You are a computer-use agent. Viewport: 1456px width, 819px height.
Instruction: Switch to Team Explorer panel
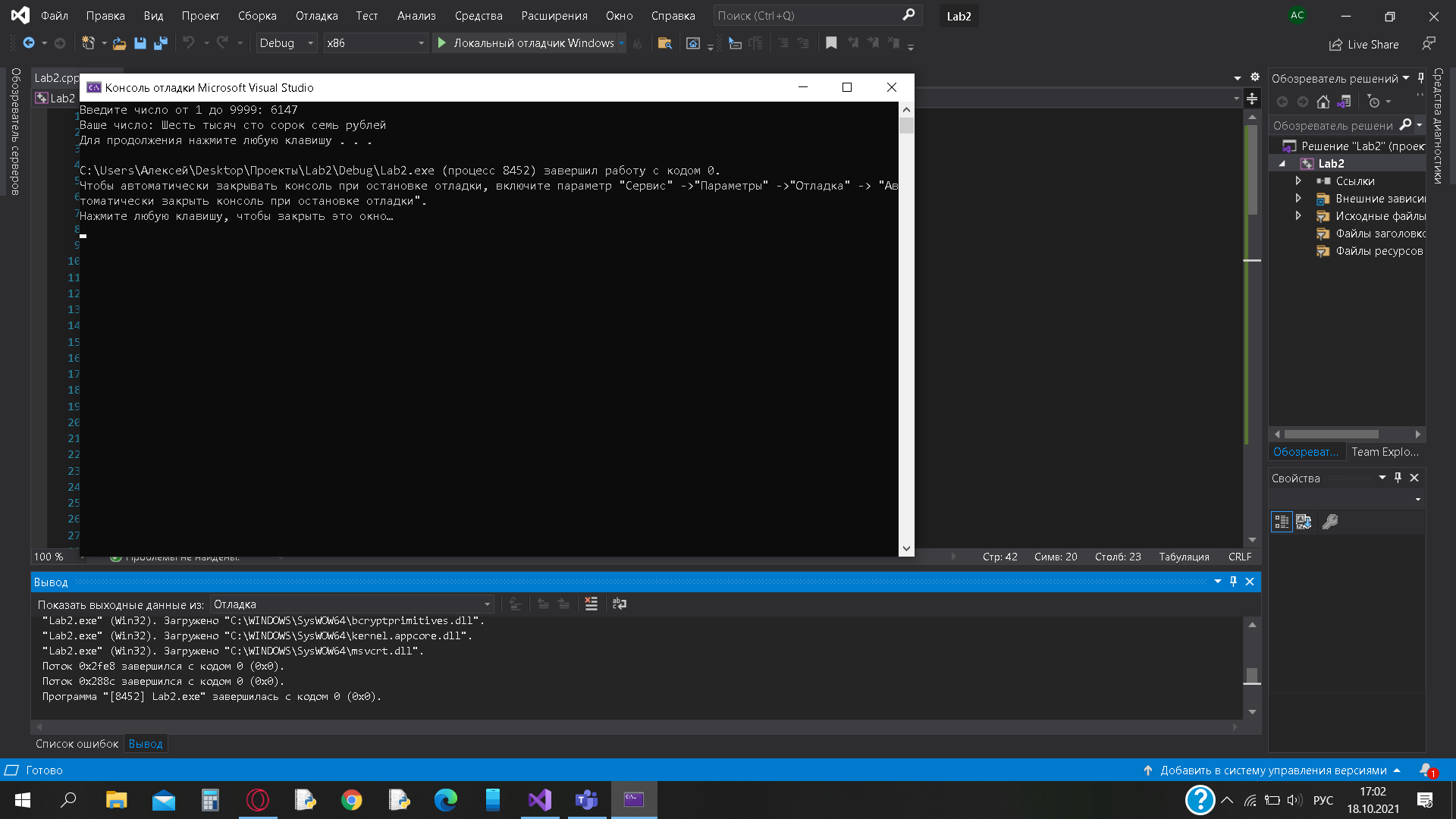(1385, 451)
